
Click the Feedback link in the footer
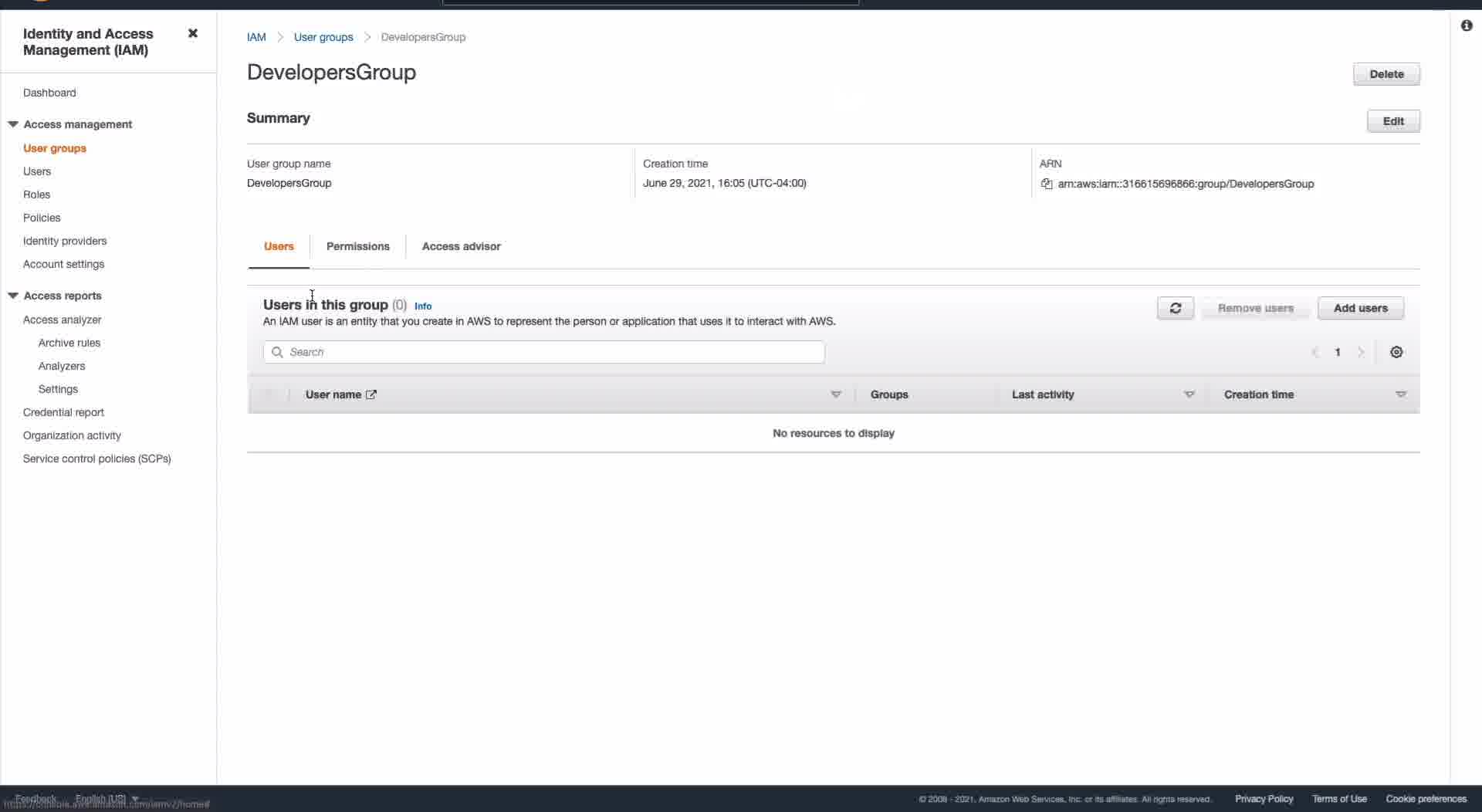36,798
